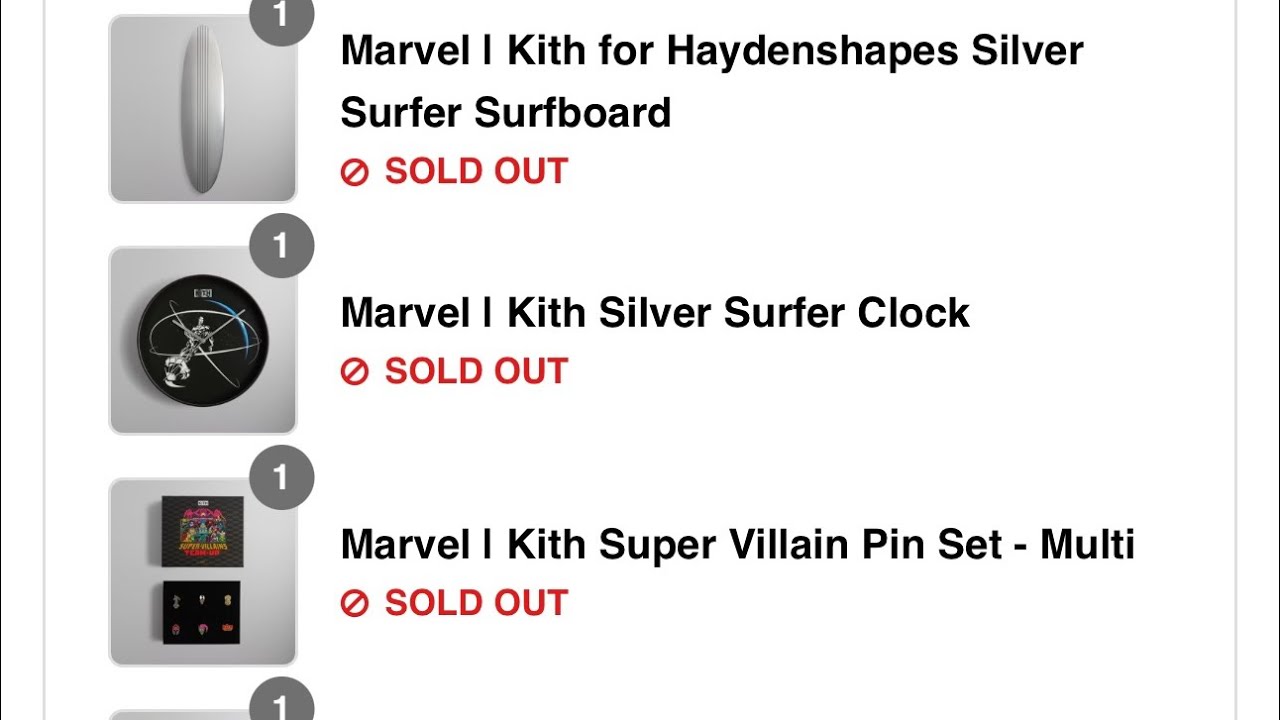Click the quantity badge on the pin set item
Screen dimensions: 1280x720
click(x=281, y=477)
